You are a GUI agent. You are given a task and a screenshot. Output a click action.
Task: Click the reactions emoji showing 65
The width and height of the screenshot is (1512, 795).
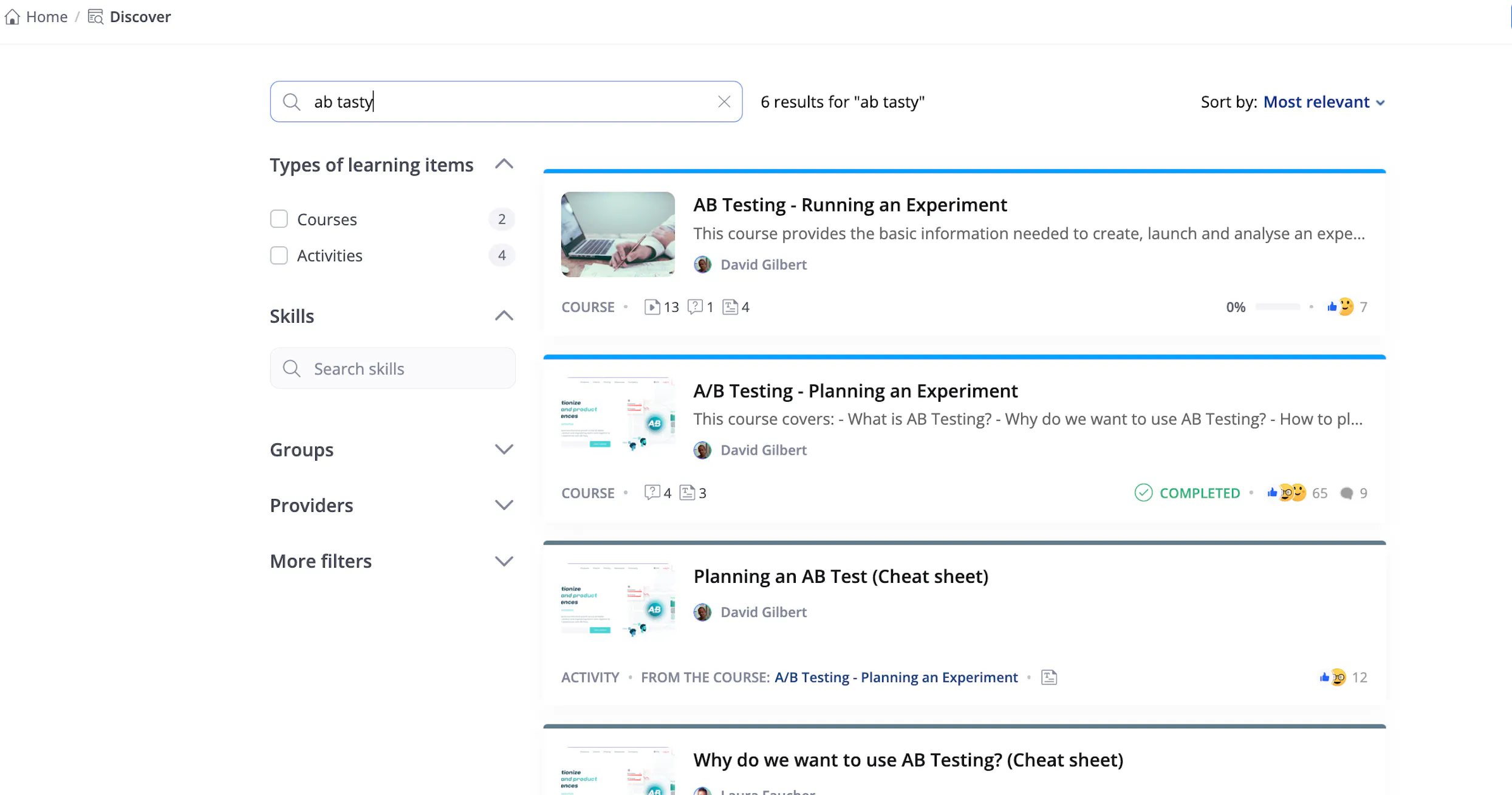pyautogui.click(x=1287, y=492)
